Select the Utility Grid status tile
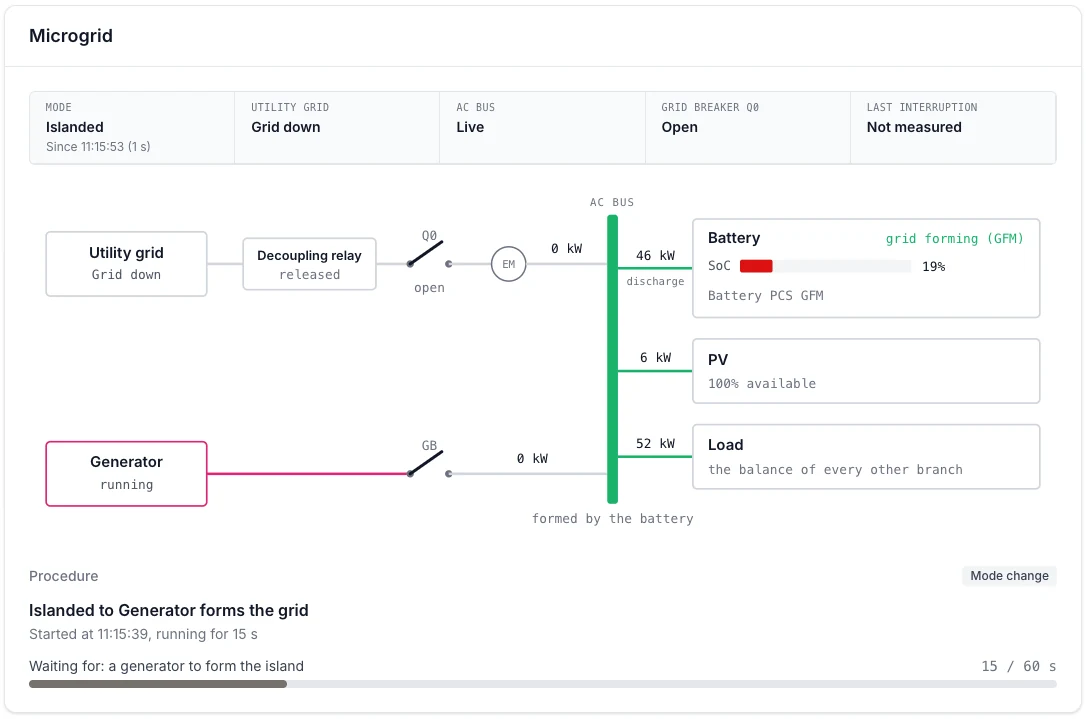1086x719 pixels. [x=337, y=127]
